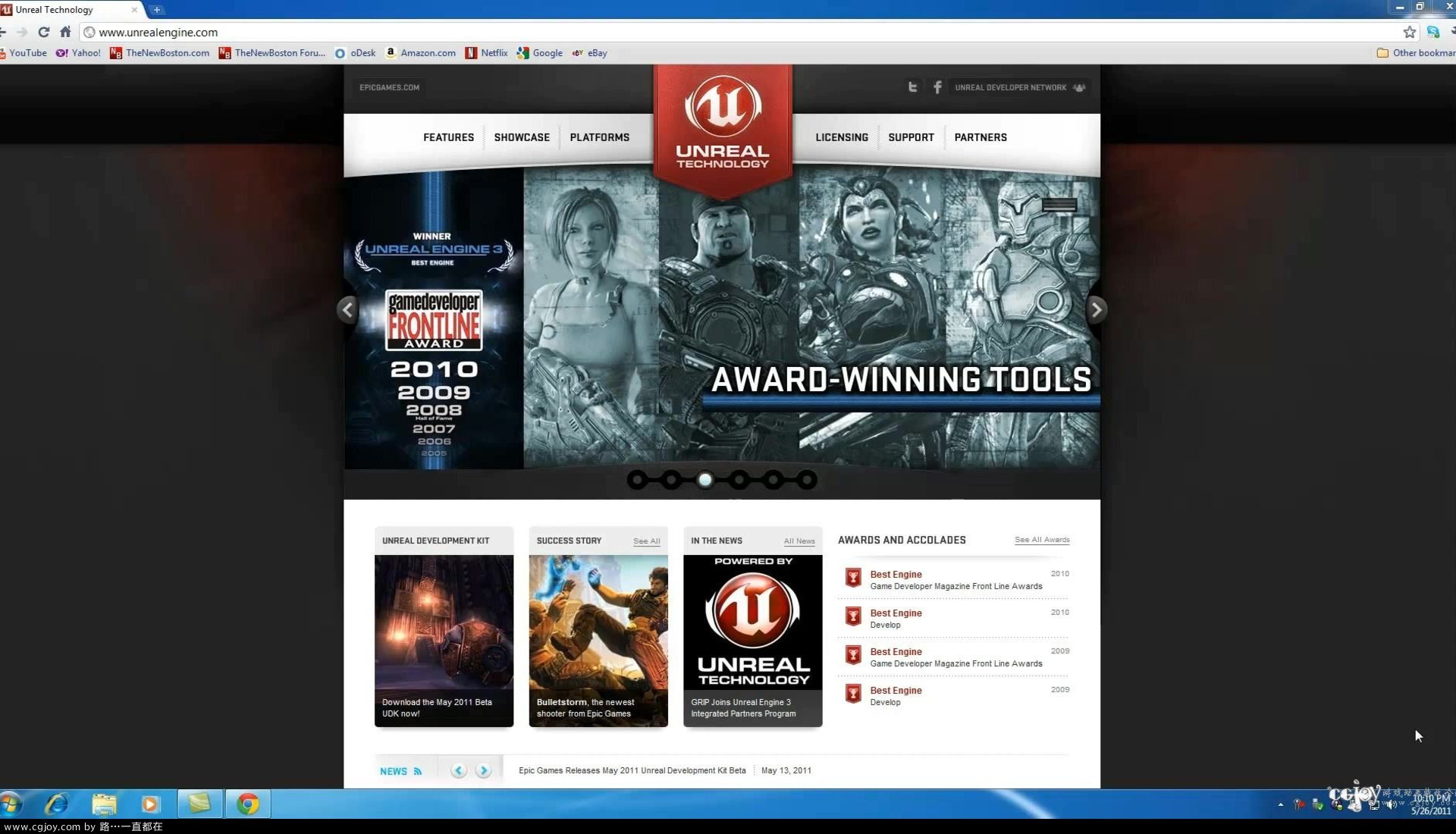This screenshot has width=1456, height=834.
Task: Click the Frontline Award winner panel
Action: coord(434,318)
